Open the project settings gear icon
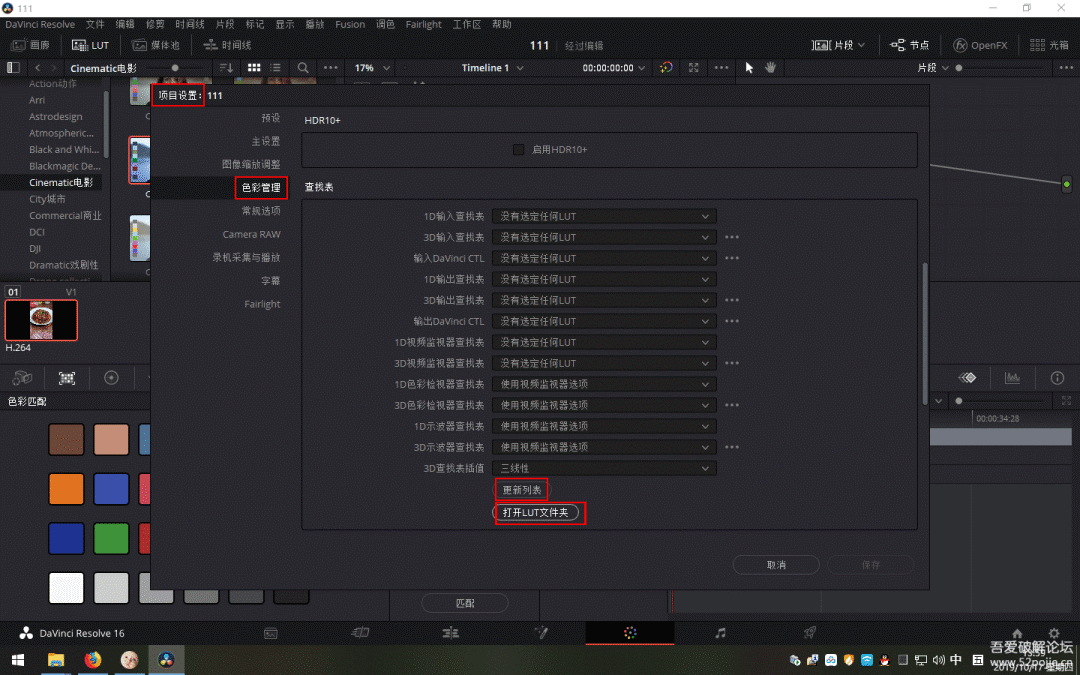The image size is (1080, 675). [x=1054, y=633]
